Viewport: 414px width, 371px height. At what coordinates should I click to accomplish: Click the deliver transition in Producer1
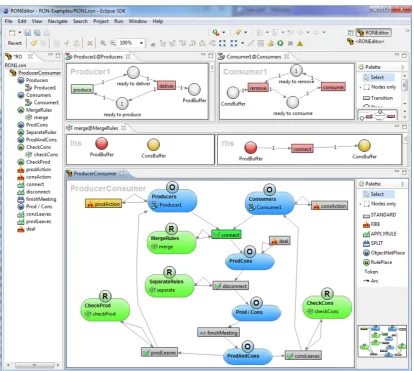(166, 86)
